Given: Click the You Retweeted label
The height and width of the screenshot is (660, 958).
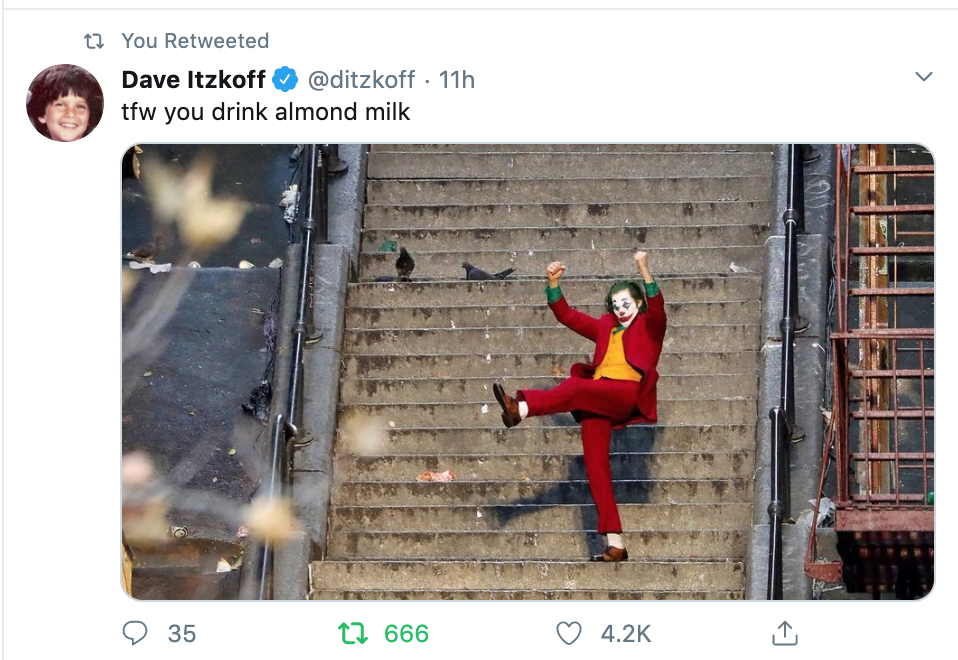Looking at the screenshot, I should pyautogui.click(x=195, y=41).
